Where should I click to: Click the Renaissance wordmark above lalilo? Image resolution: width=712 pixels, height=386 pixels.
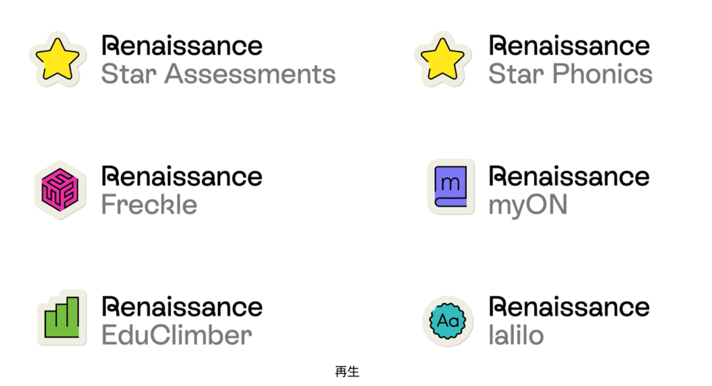569,307
